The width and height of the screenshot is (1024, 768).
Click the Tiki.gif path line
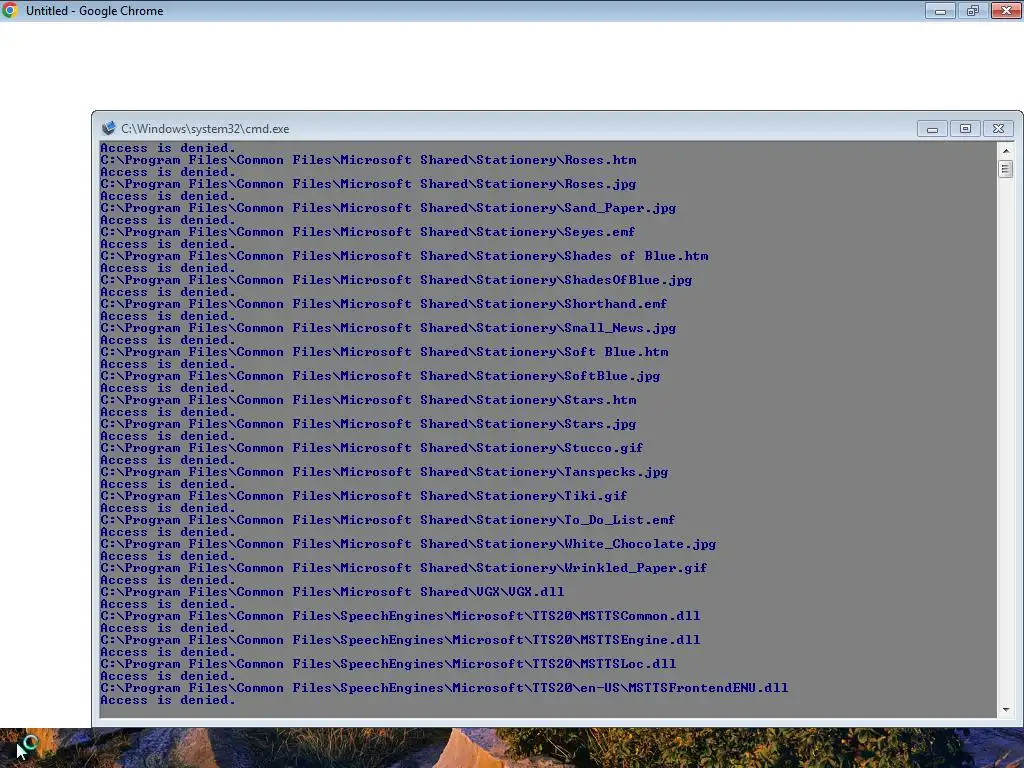(x=364, y=496)
